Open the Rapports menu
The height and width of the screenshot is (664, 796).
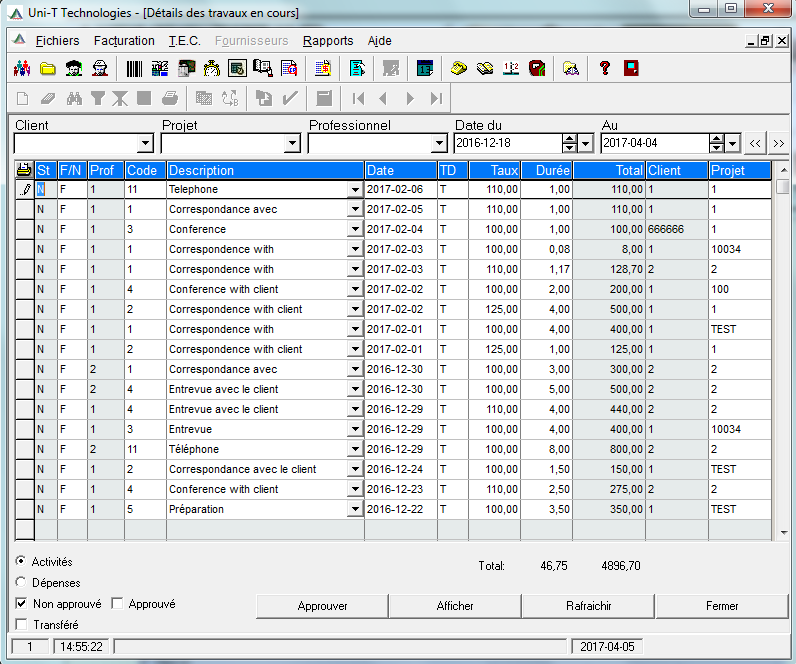[x=328, y=41]
